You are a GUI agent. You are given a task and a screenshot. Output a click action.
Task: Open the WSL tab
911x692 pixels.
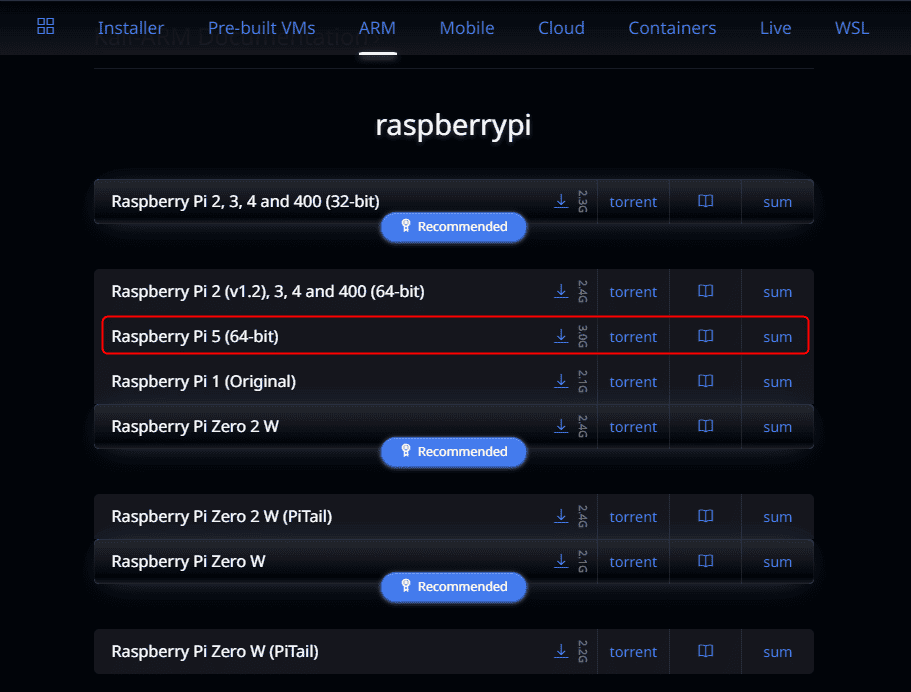coord(852,28)
